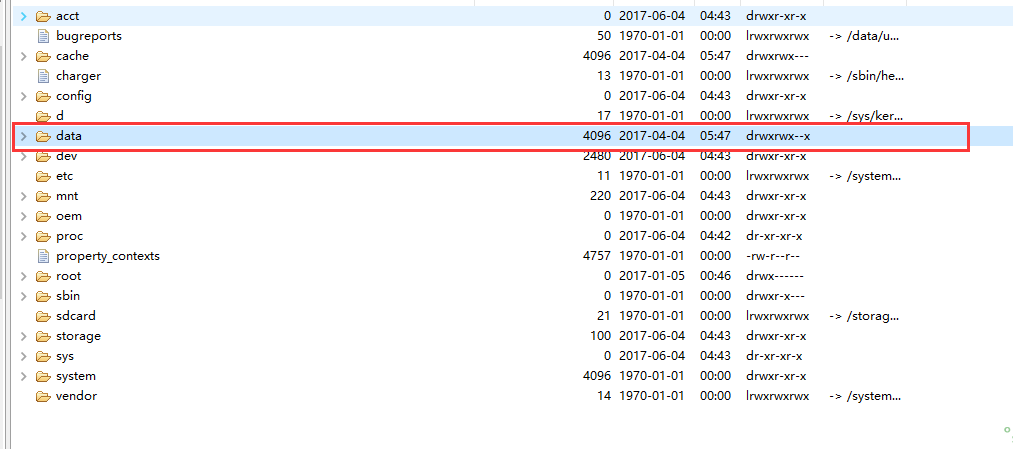1013x449 pixels.
Task: Click the etc folder icon
Action: 43,176
